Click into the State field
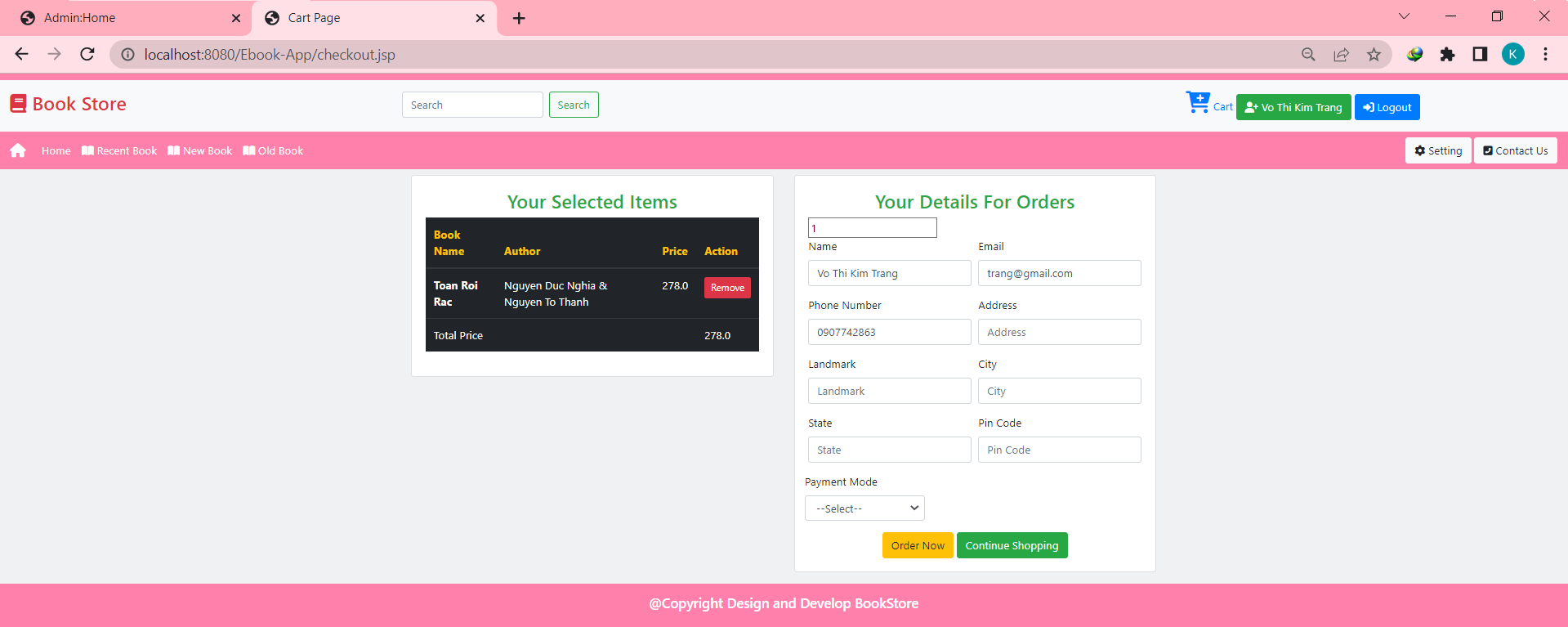 pos(889,450)
